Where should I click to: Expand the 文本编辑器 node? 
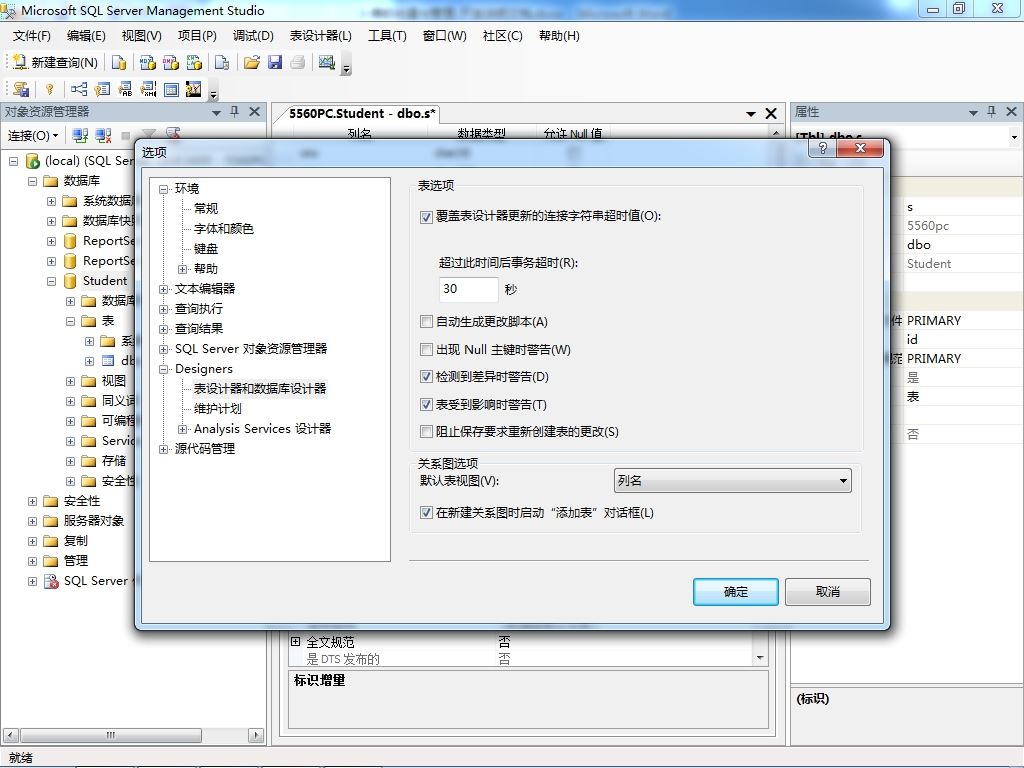(163, 289)
